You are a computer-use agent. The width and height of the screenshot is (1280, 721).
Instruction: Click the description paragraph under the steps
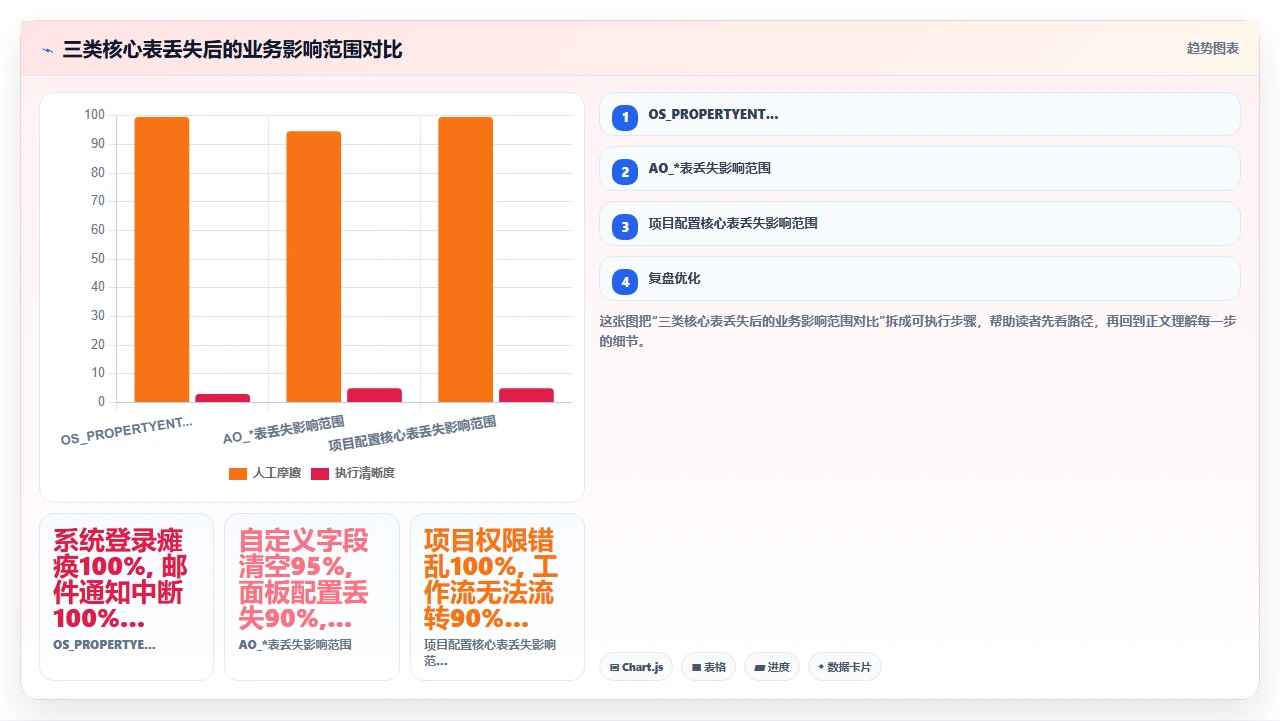919,331
